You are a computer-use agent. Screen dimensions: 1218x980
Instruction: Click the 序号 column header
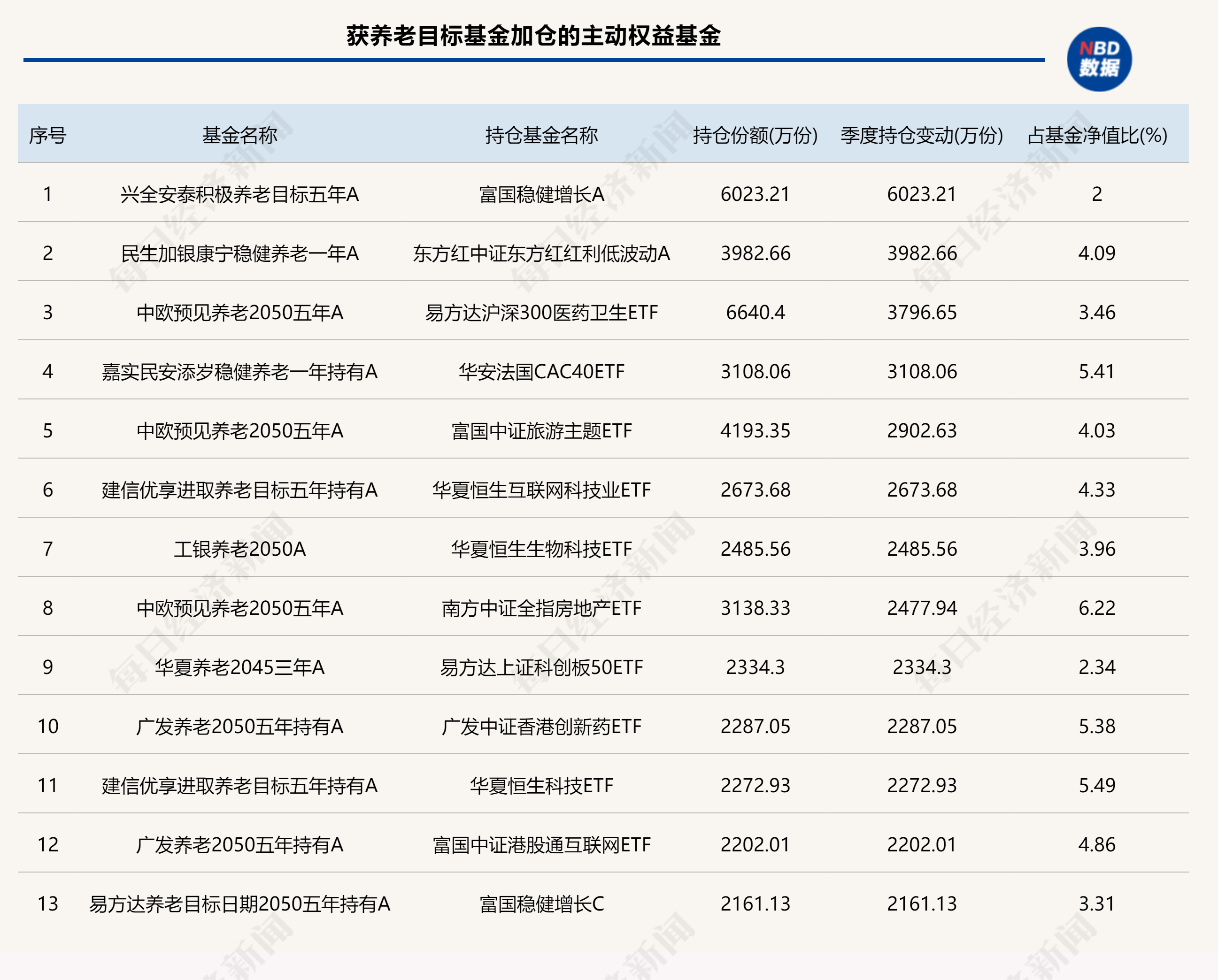[47, 136]
